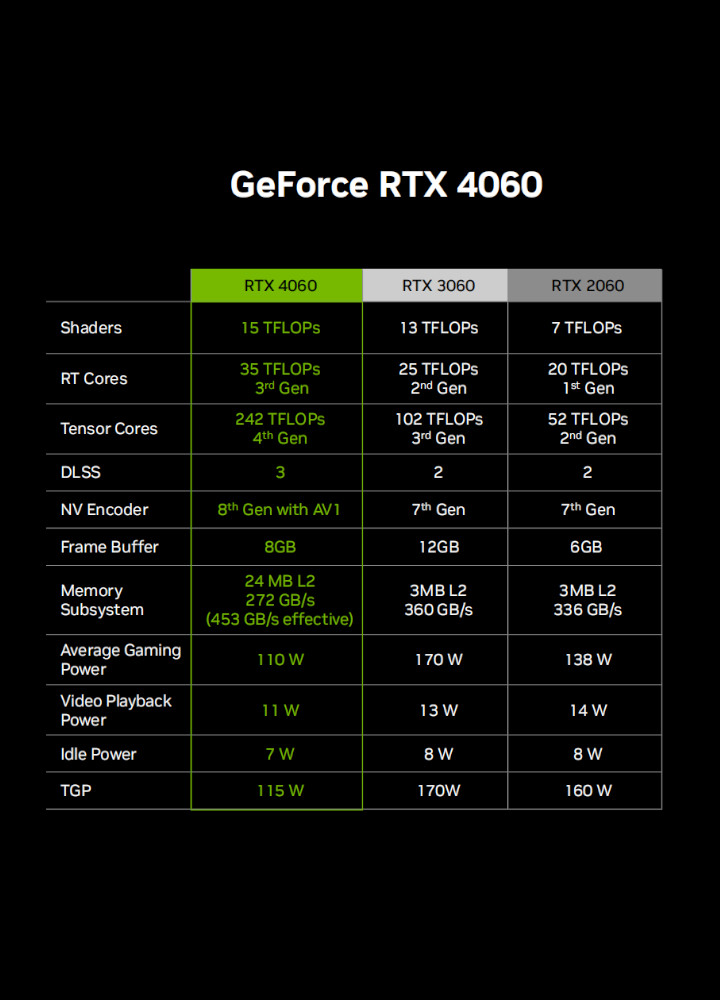Click the Video Playback Power label
Viewport: 720px width, 1000px height.
pos(116,710)
